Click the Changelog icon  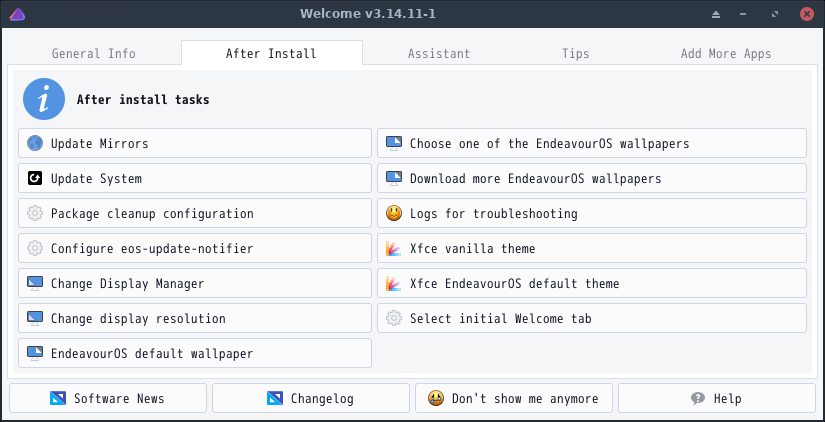275,398
